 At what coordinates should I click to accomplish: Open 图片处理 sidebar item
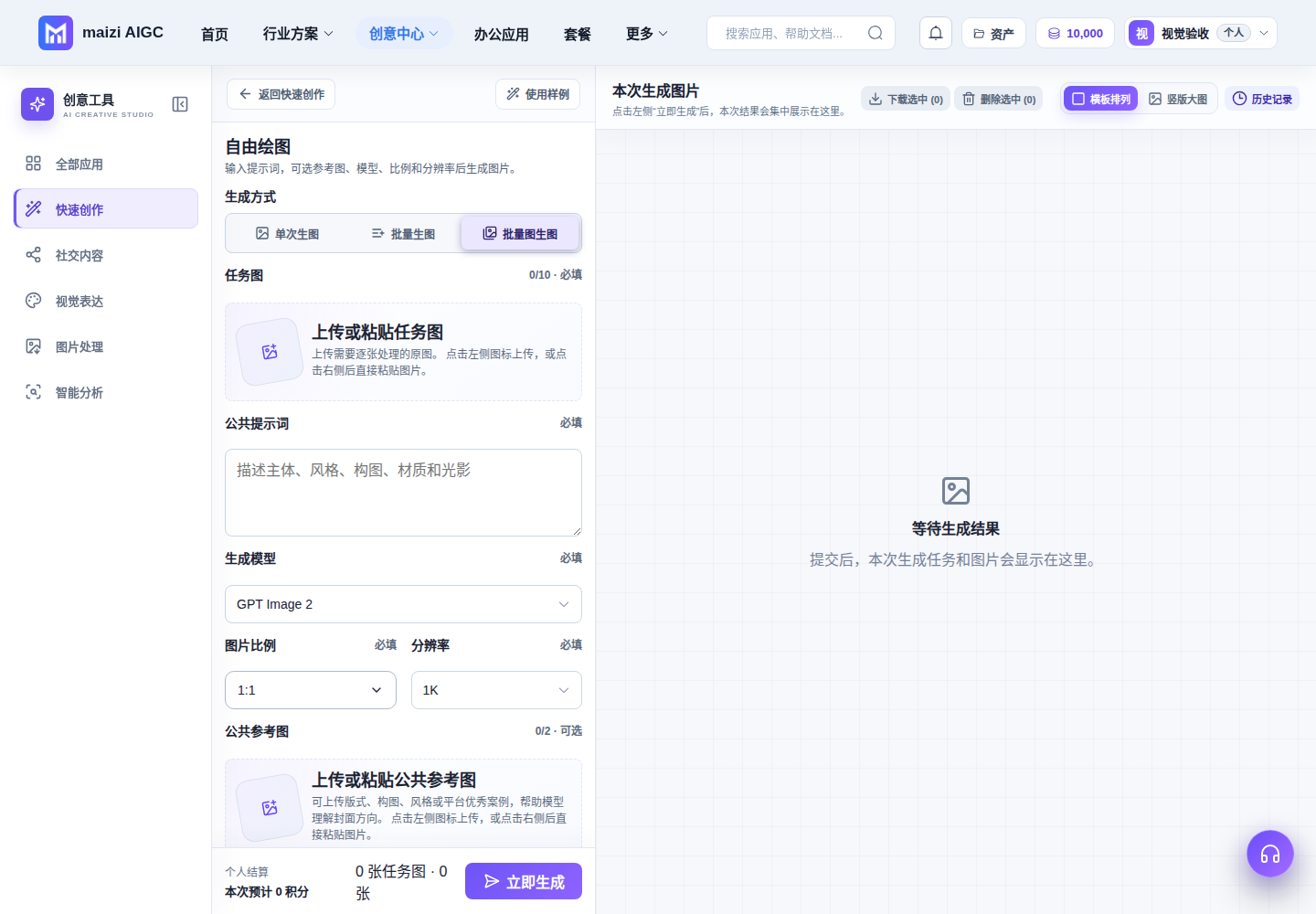[x=106, y=346]
